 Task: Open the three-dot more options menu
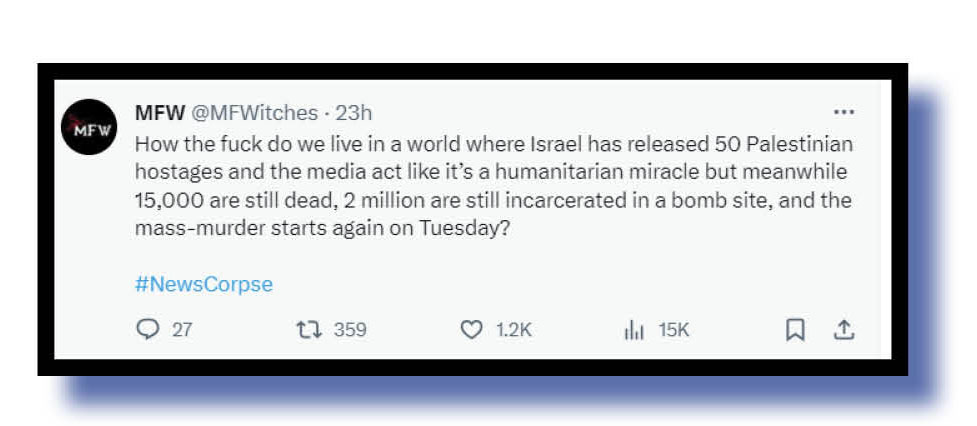[843, 112]
